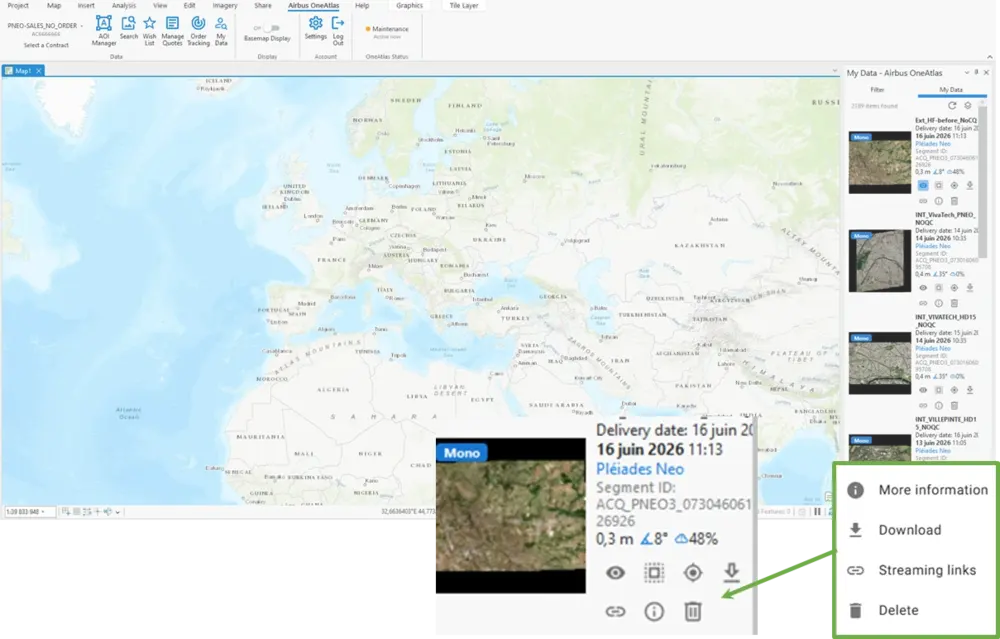
Task: Click the layers icon beside refresh
Action: pyautogui.click(x=967, y=106)
